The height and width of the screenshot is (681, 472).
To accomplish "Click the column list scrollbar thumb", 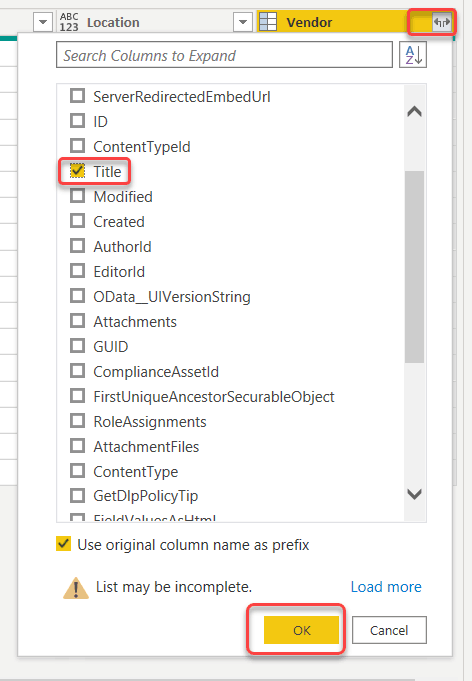I will coord(414,267).
